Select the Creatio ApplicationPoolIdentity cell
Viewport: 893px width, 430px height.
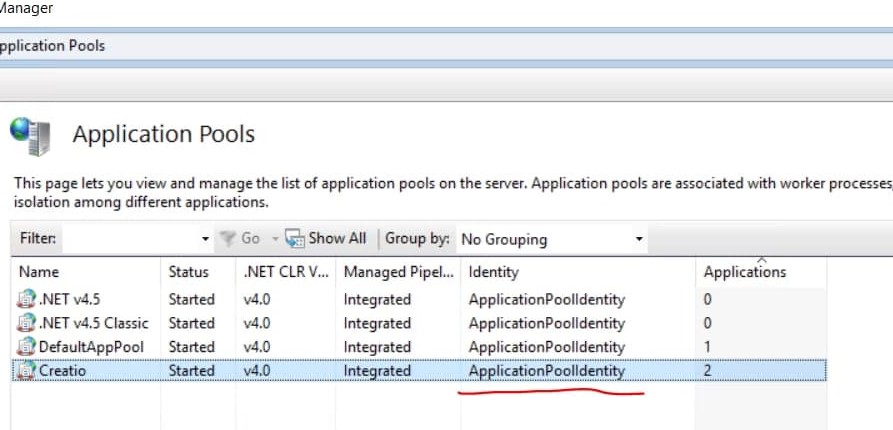(547, 371)
